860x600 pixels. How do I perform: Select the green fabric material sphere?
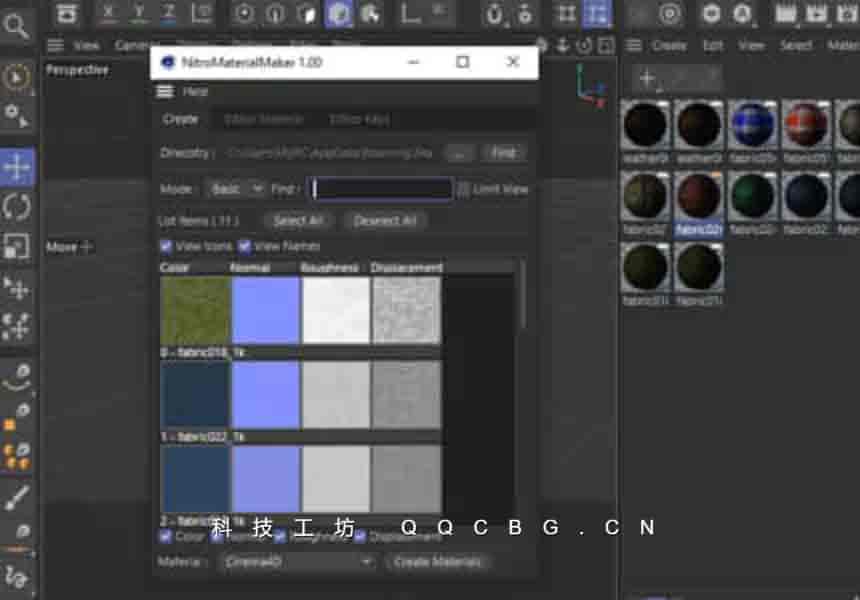[x=752, y=196]
